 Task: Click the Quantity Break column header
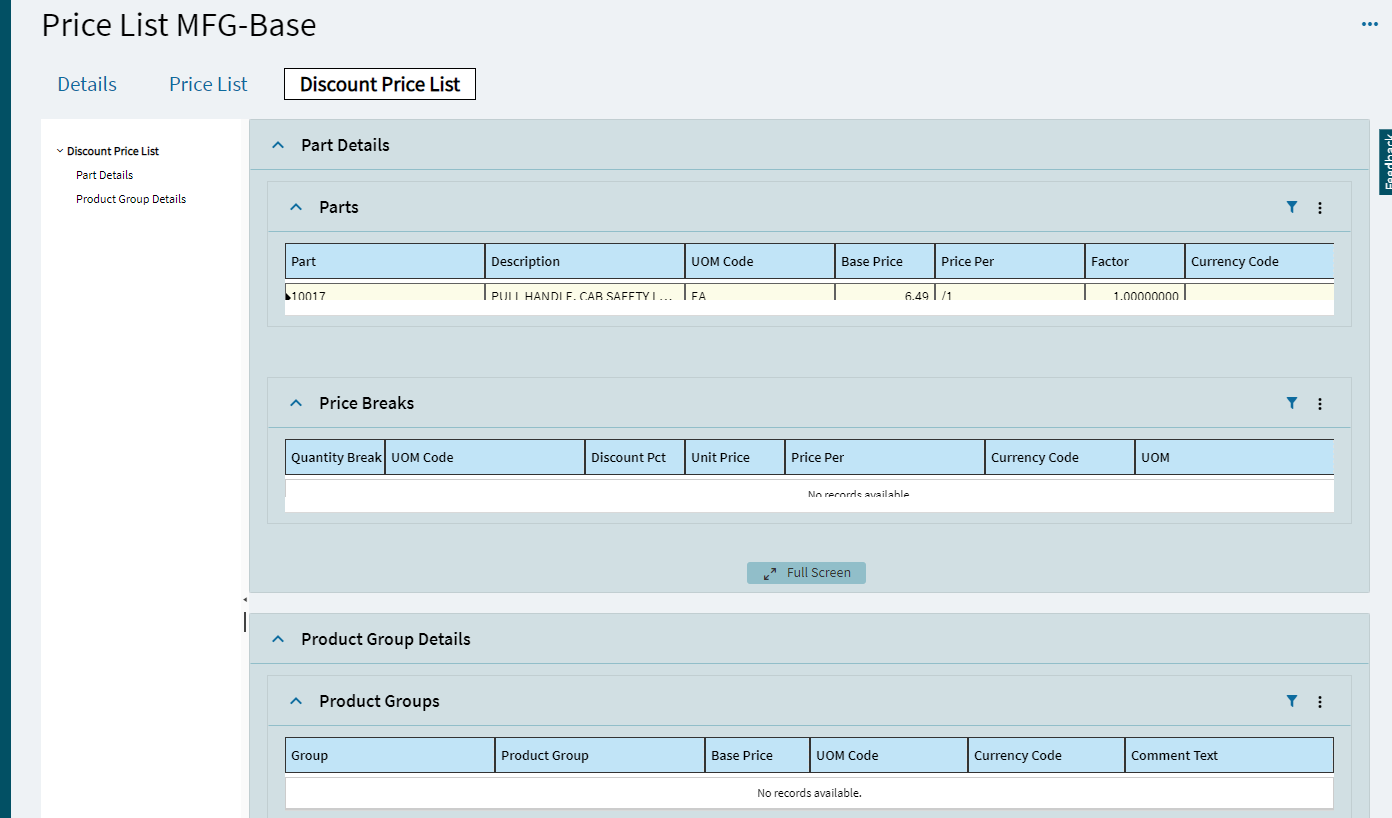click(x=335, y=457)
